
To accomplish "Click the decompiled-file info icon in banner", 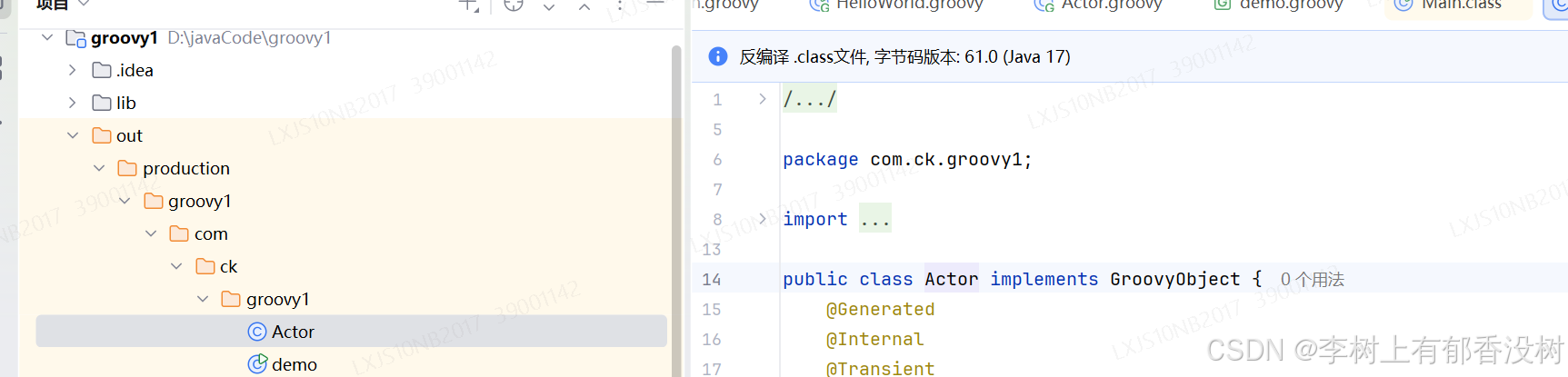I will pyautogui.click(x=718, y=56).
